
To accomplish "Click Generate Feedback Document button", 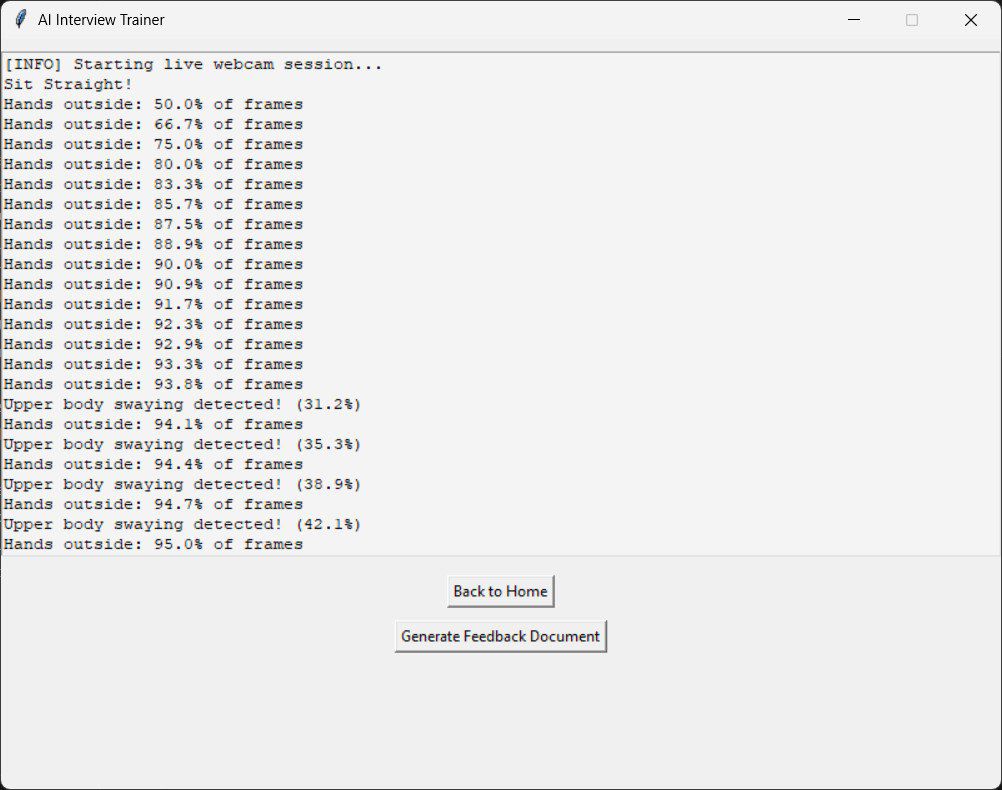I will coord(500,635).
